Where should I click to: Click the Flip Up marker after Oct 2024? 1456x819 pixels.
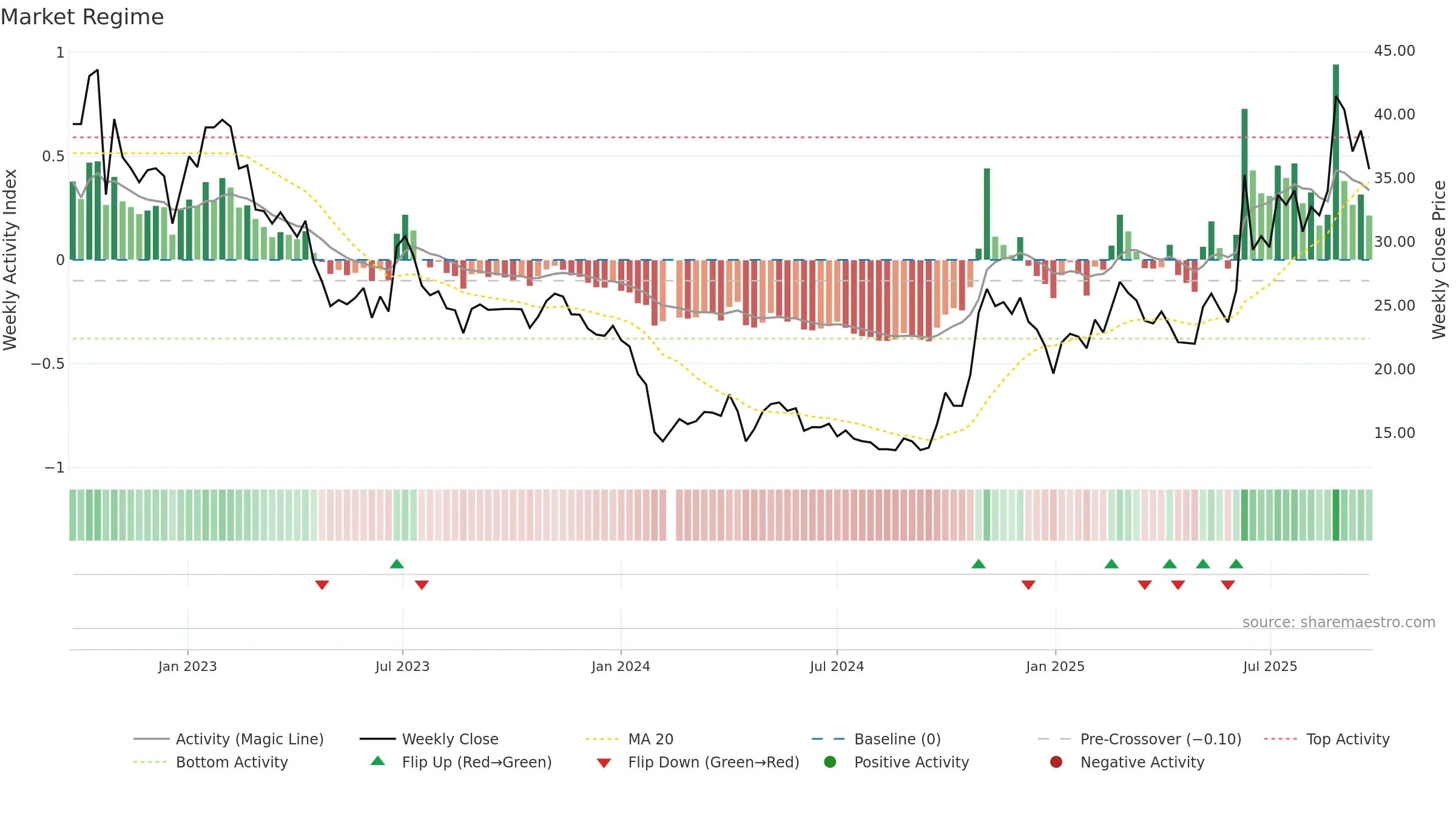point(979,564)
